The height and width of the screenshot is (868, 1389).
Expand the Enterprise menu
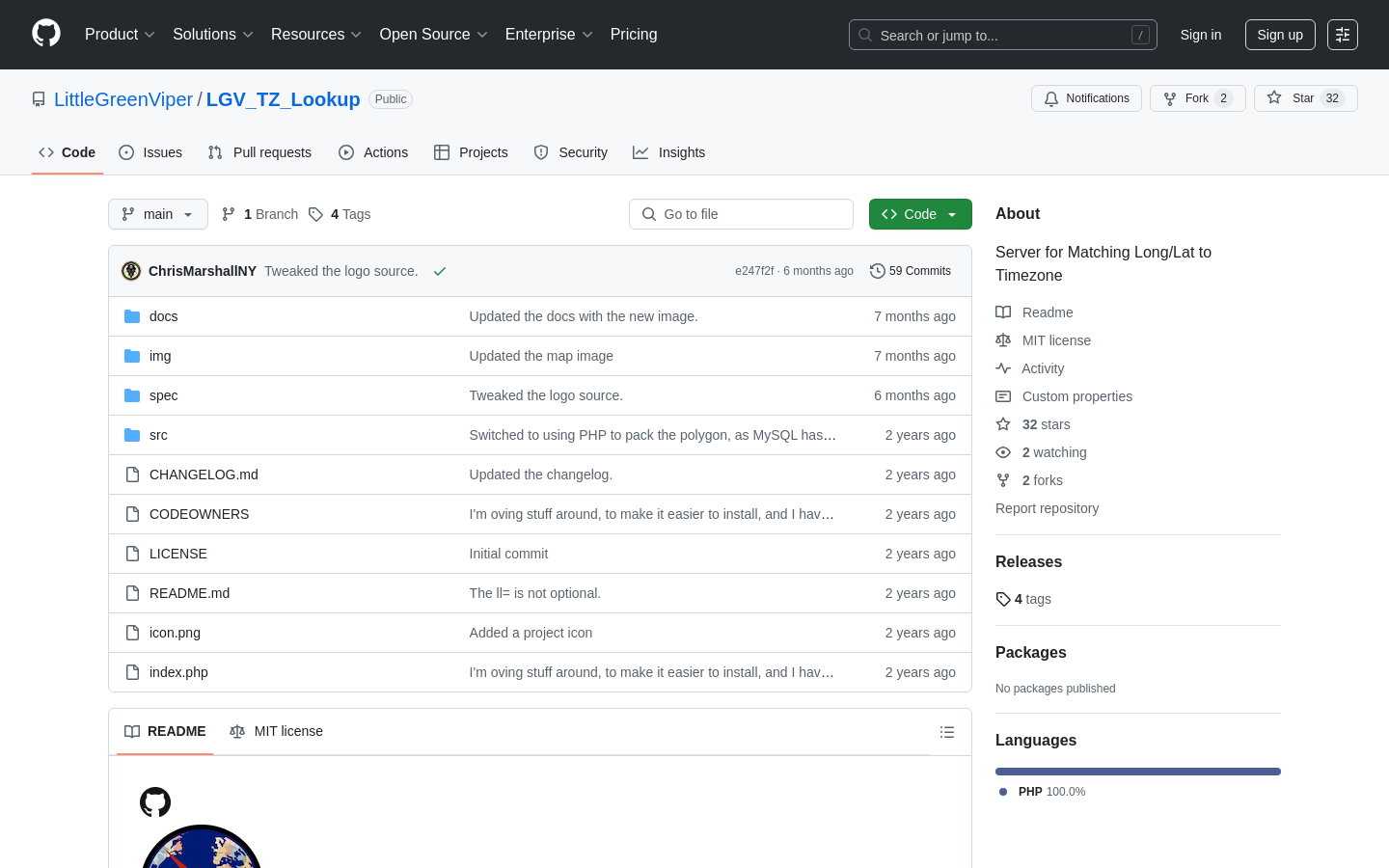tap(549, 35)
